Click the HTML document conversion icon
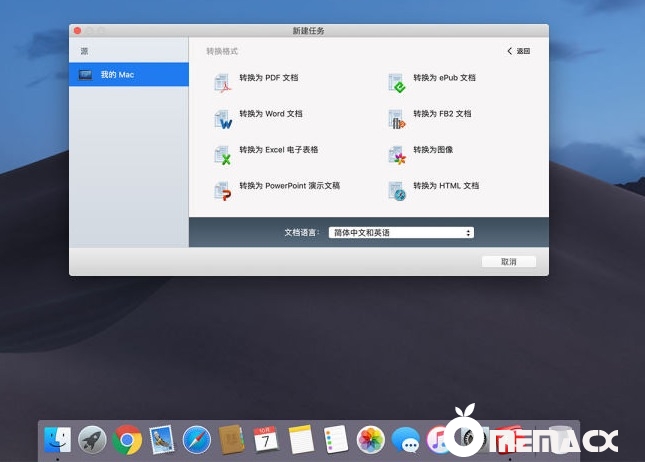The width and height of the screenshot is (645, 462). [397, 191]
